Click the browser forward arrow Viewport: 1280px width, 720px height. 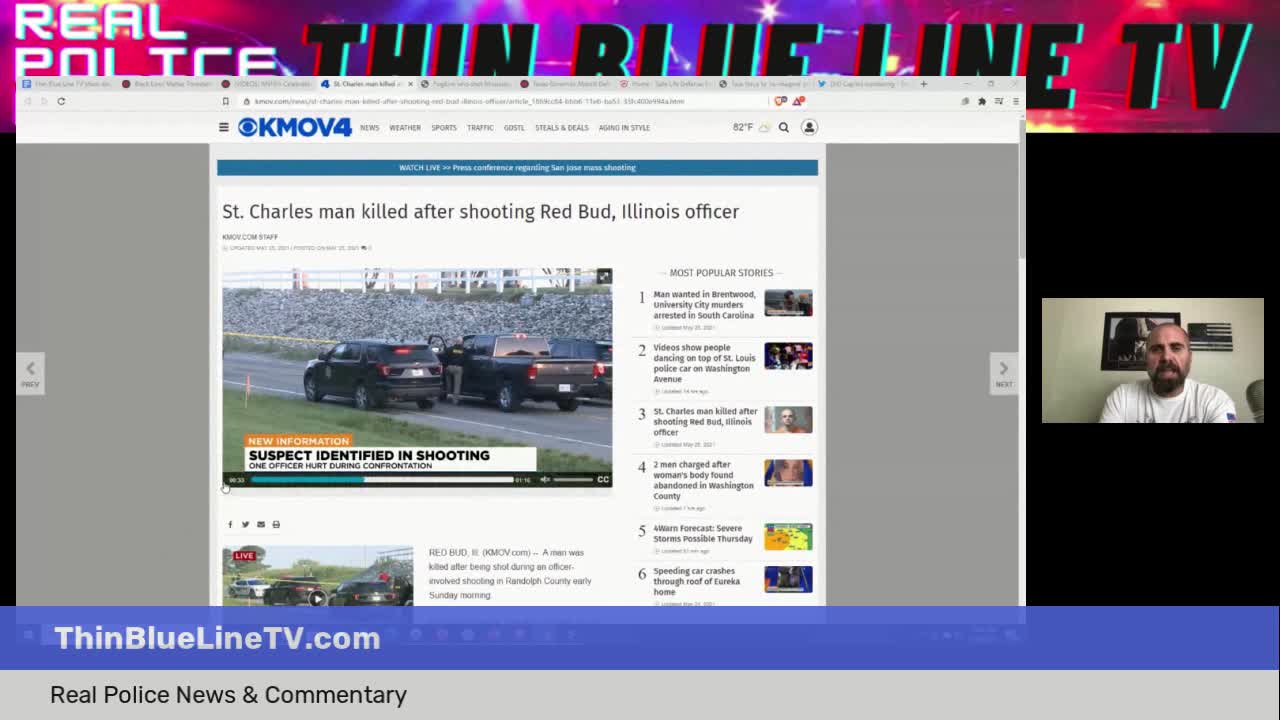click(44, 101)
